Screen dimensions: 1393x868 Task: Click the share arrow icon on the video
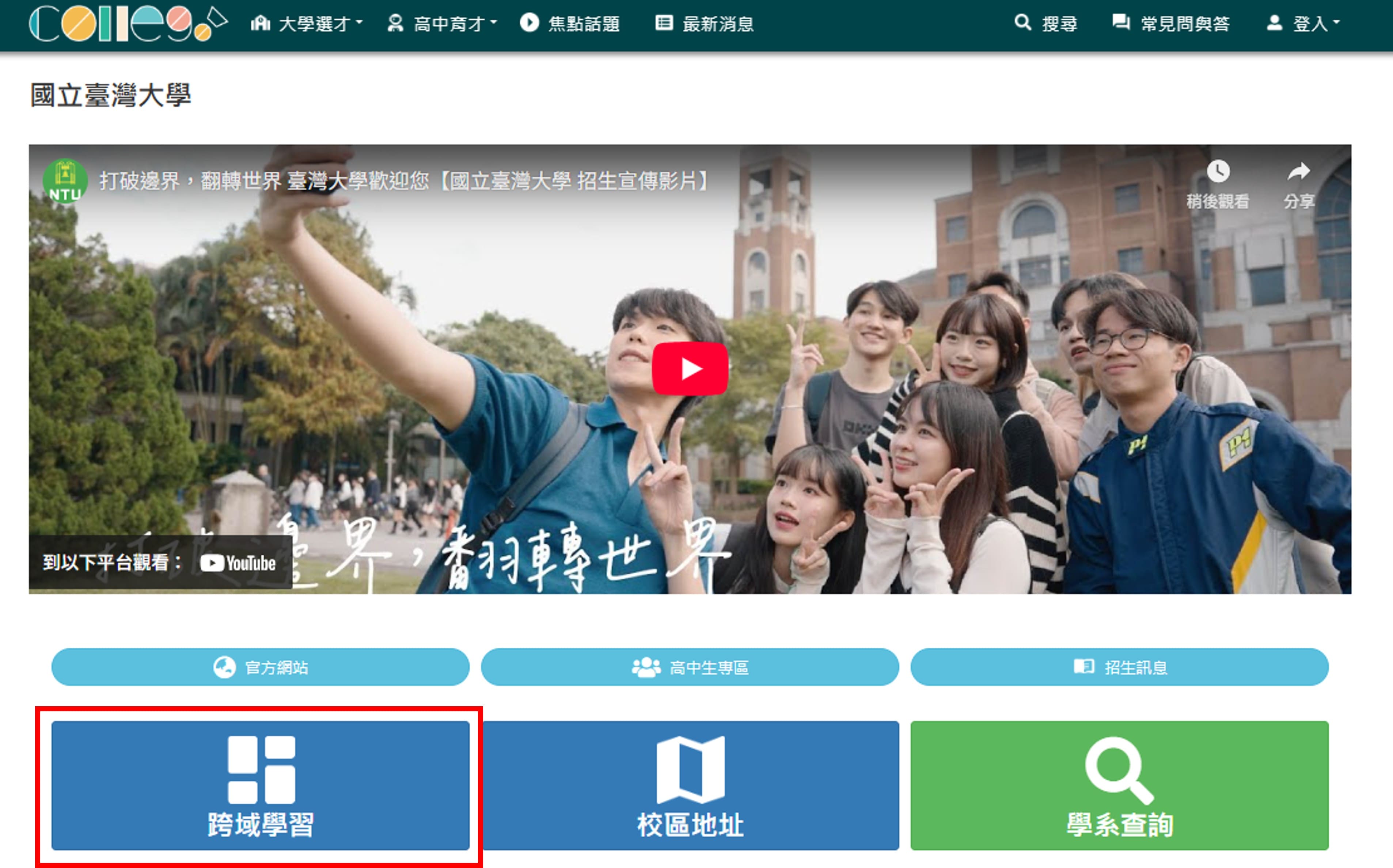pyautogui.click(x=1299, y=172)
